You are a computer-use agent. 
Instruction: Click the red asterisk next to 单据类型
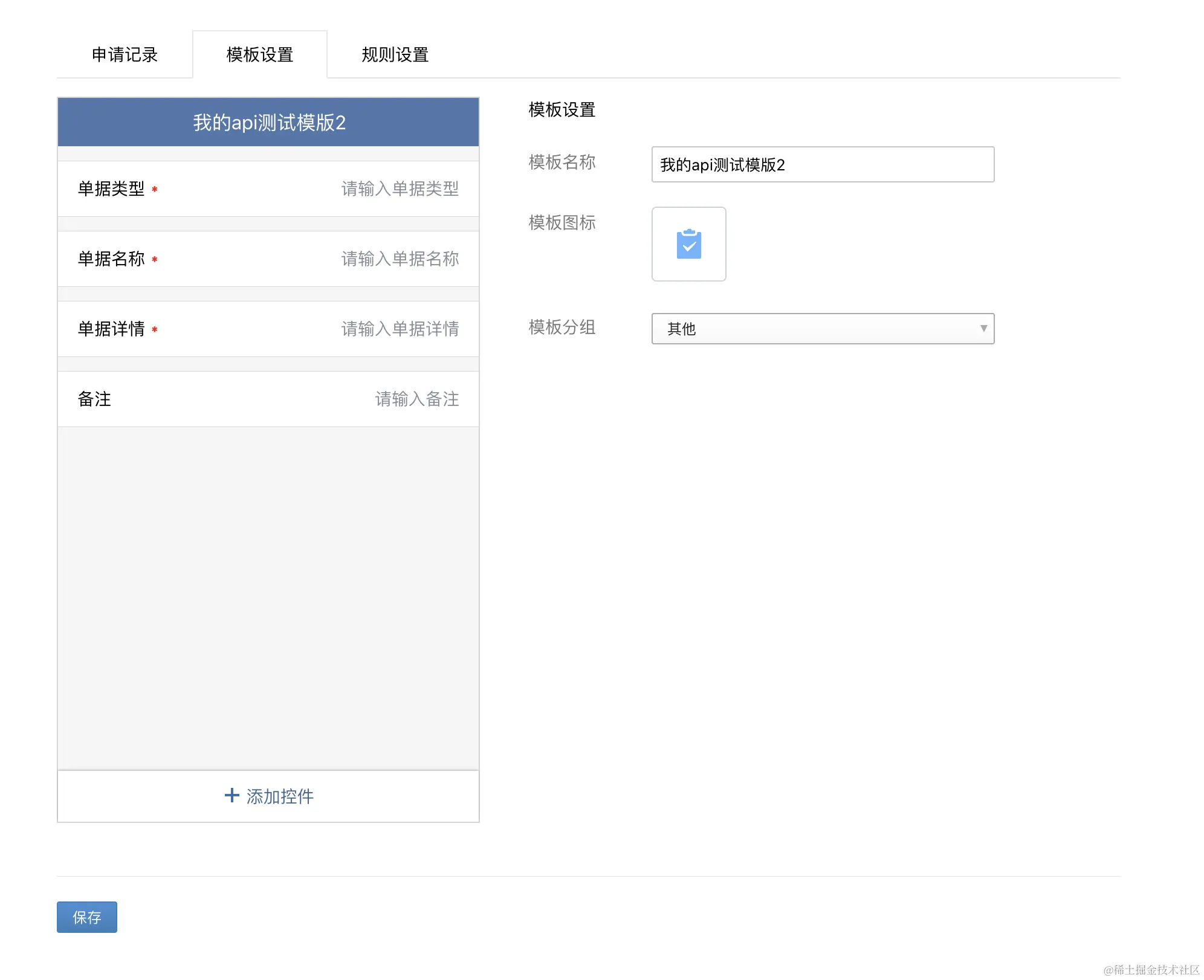pos(155,189)
